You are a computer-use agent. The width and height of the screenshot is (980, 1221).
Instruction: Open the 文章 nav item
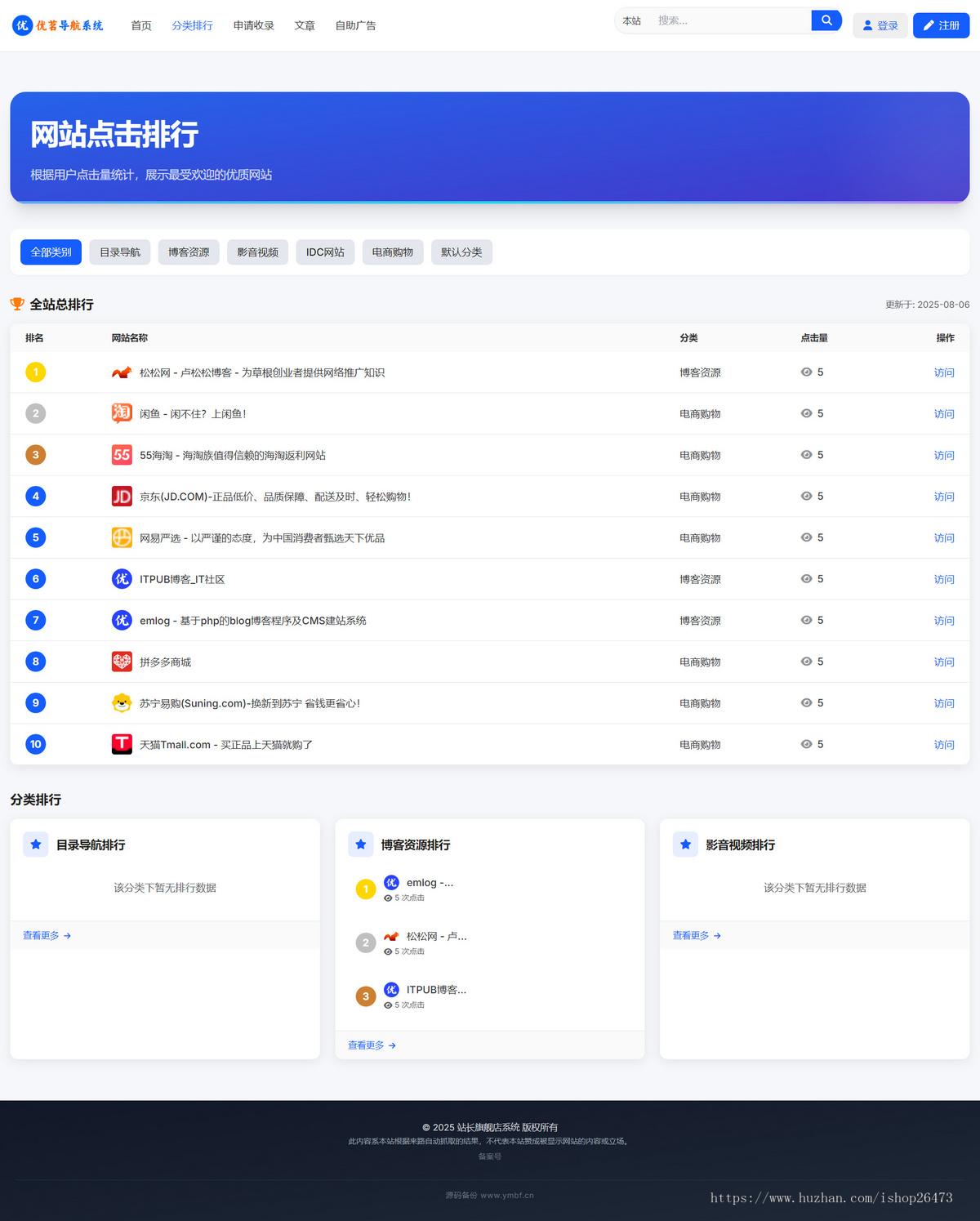tap(305, 25)
